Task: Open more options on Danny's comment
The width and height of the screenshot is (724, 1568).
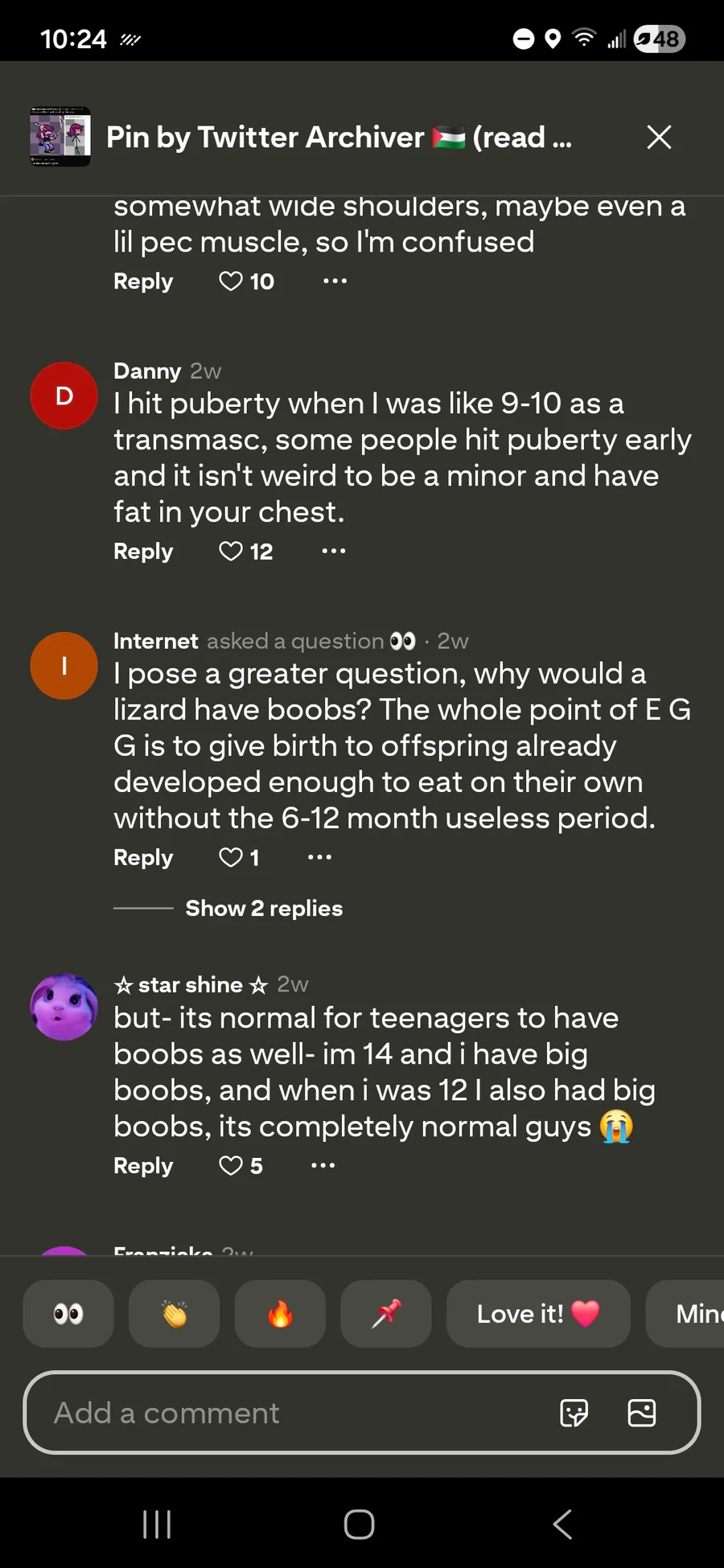Action: [x=334, y=552]
